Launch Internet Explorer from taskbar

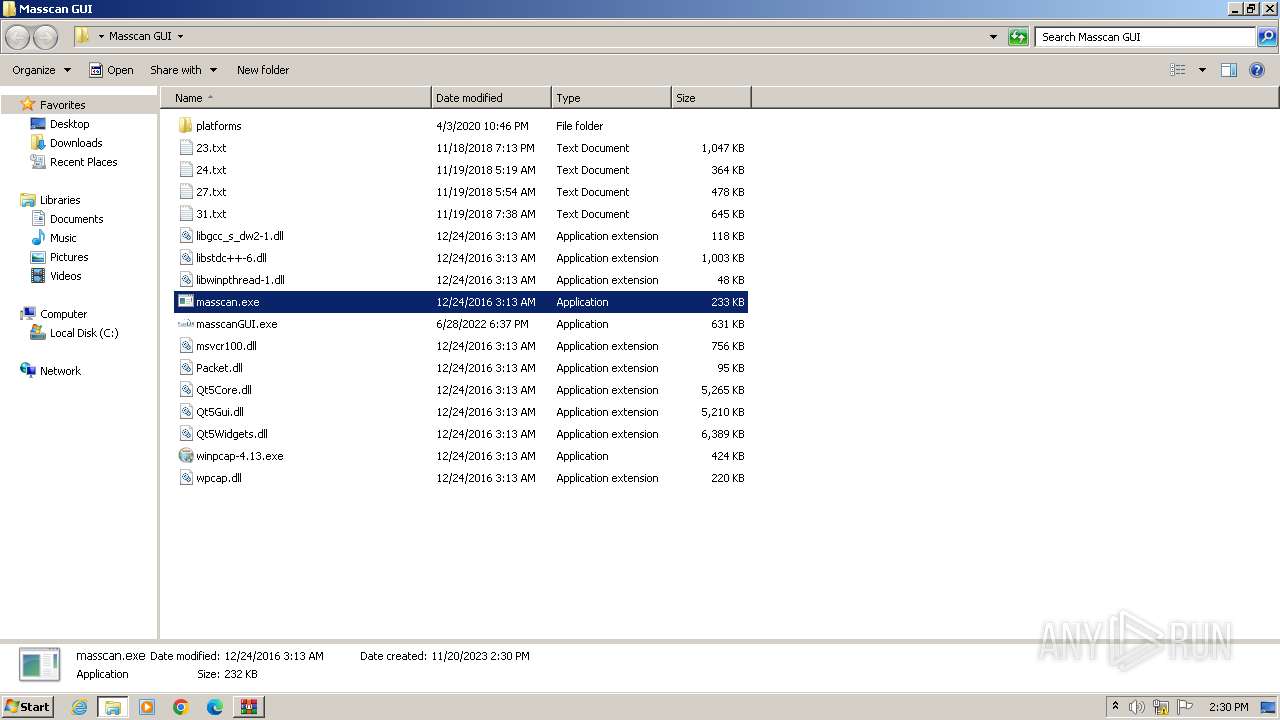80,707
